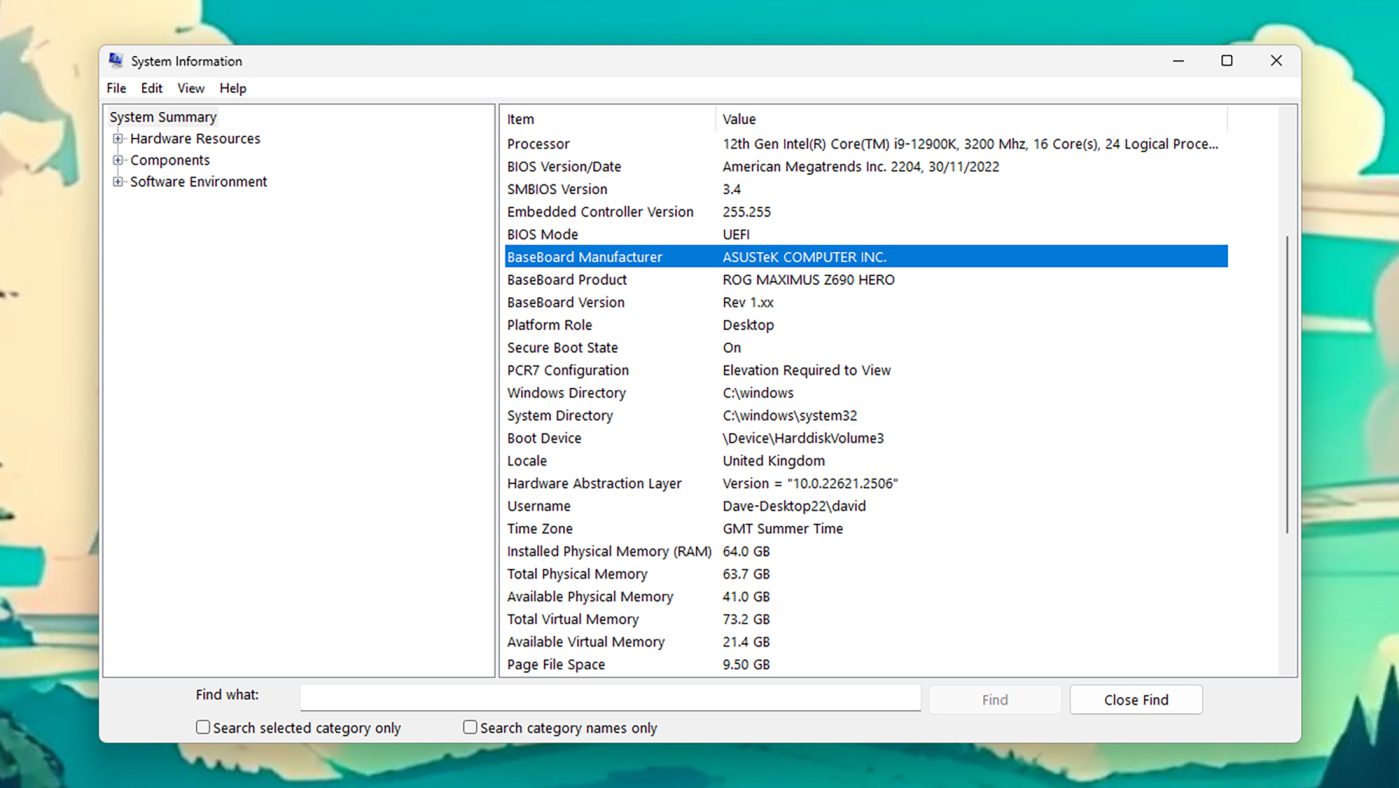Click the Value column header
Viewport: 1399px width, 788px height.
[970, 119]
